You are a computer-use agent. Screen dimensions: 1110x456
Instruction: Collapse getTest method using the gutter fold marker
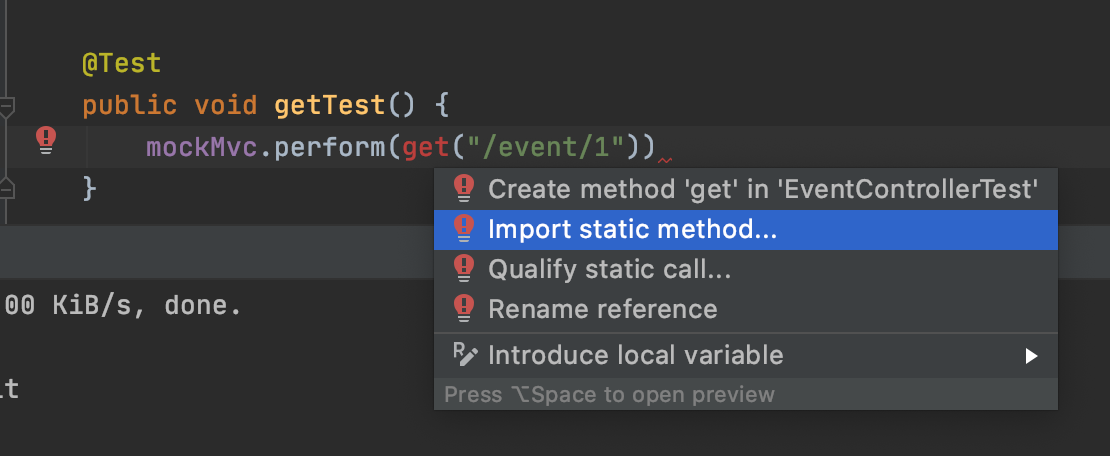[x=6, y=107]
